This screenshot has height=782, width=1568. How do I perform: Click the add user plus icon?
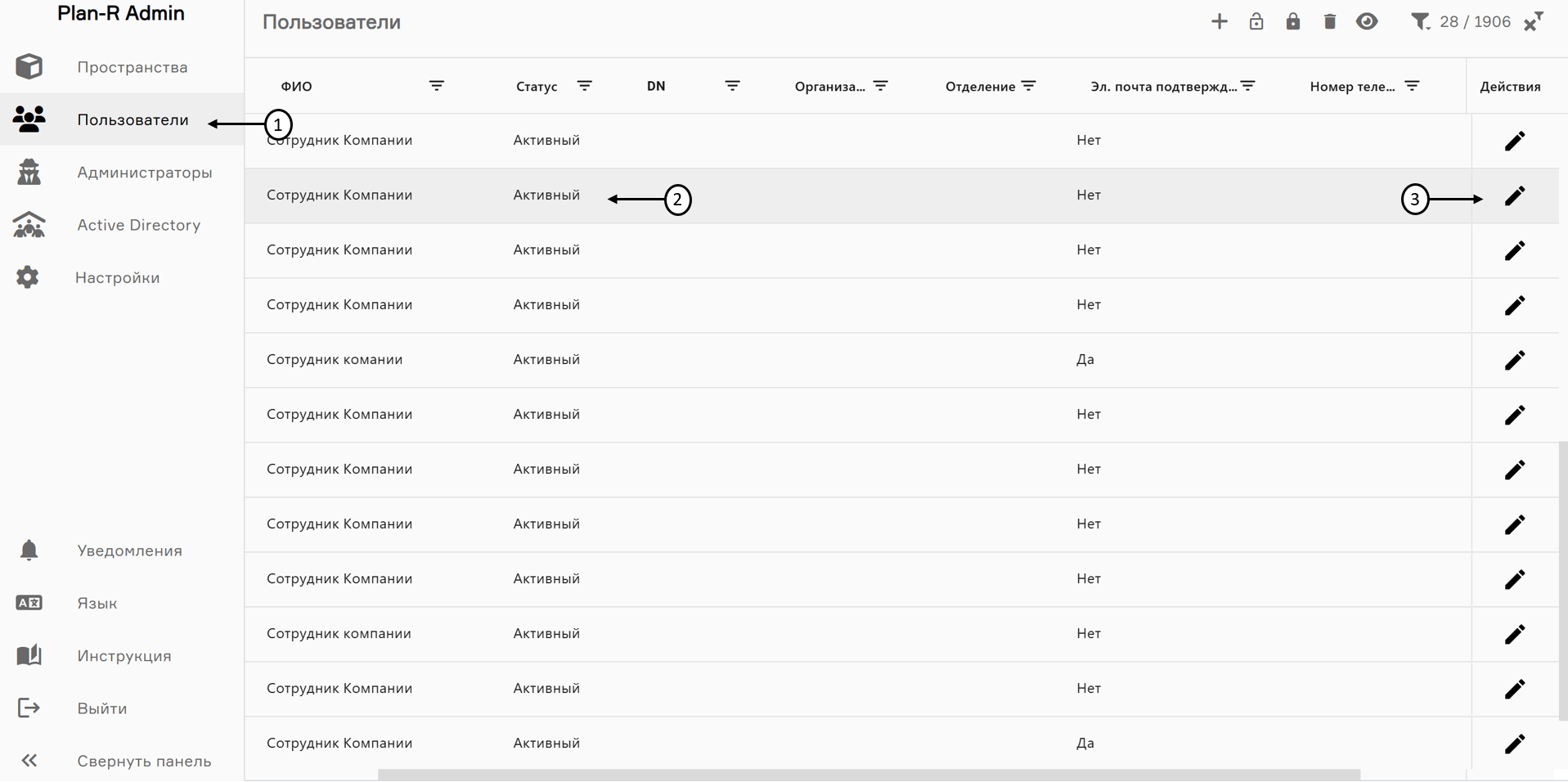(1219, 22)
